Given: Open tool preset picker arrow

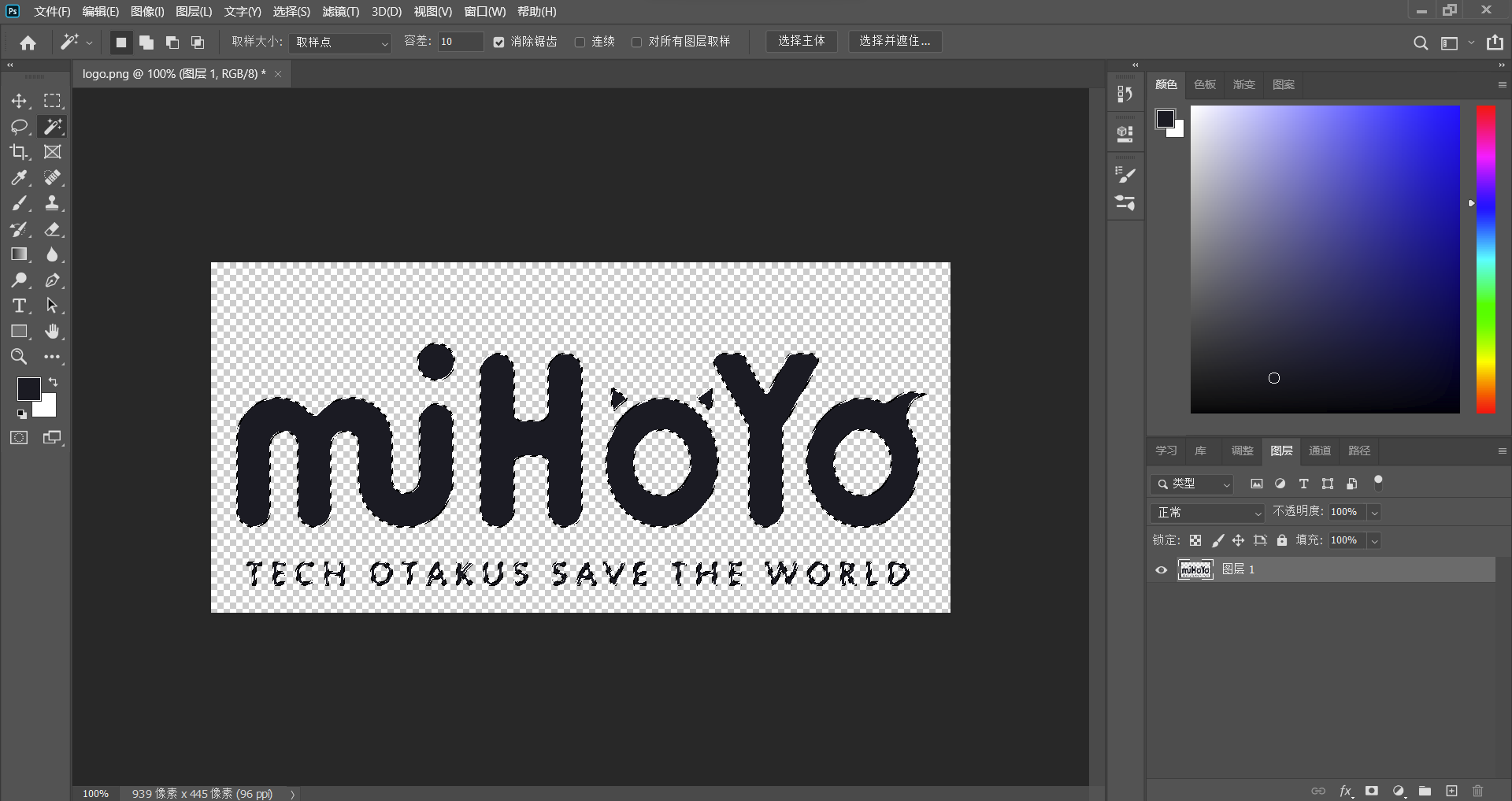Looking at the screenshot, I should tap(89, 43).
